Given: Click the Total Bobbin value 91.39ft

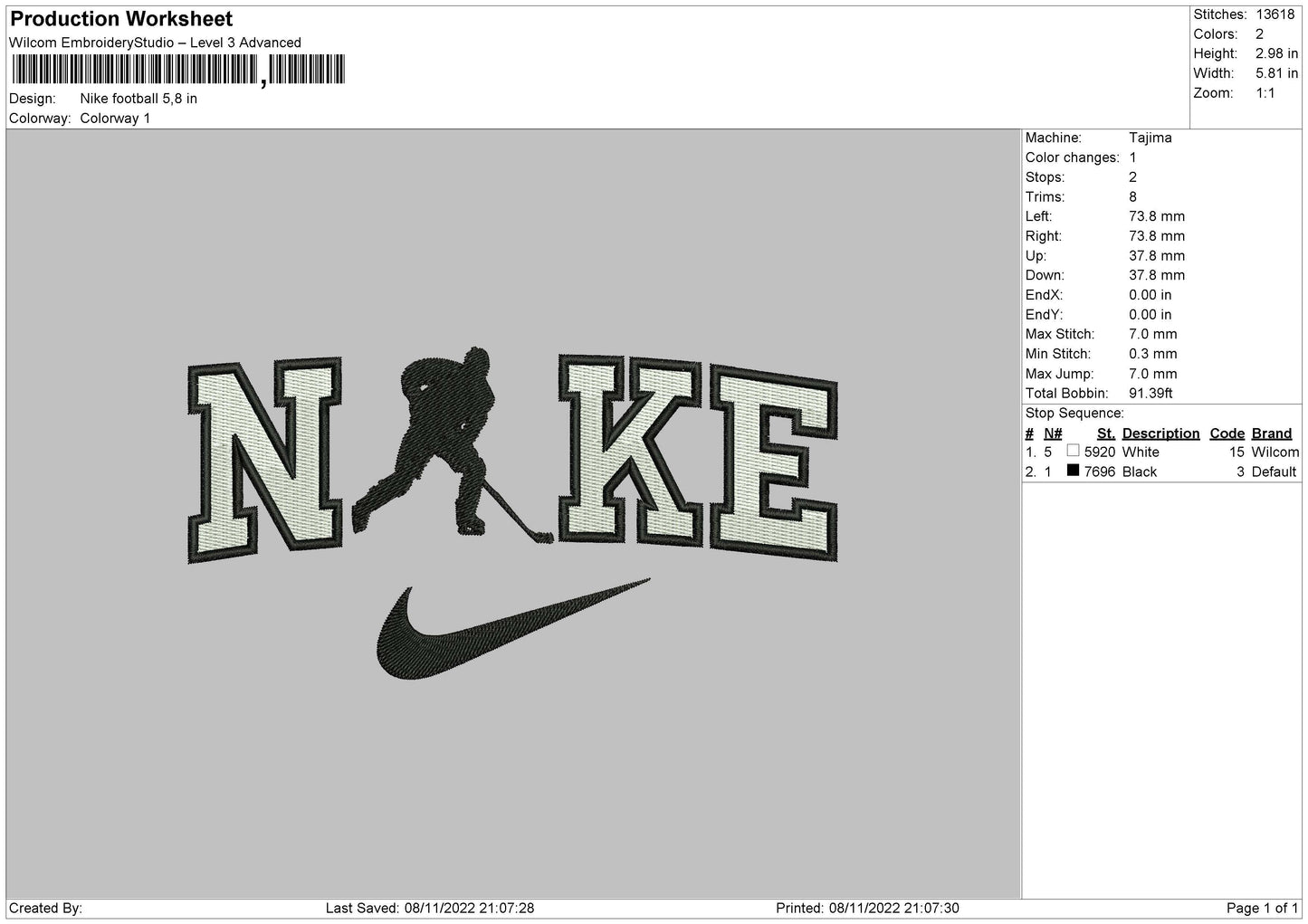Looking at the screenshot, I should (x=1150, y=394).
